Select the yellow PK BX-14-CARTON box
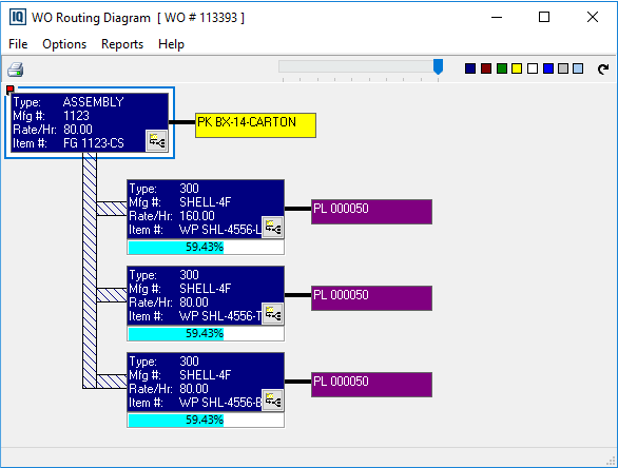 pyautogui.click(x=255, y=124)
